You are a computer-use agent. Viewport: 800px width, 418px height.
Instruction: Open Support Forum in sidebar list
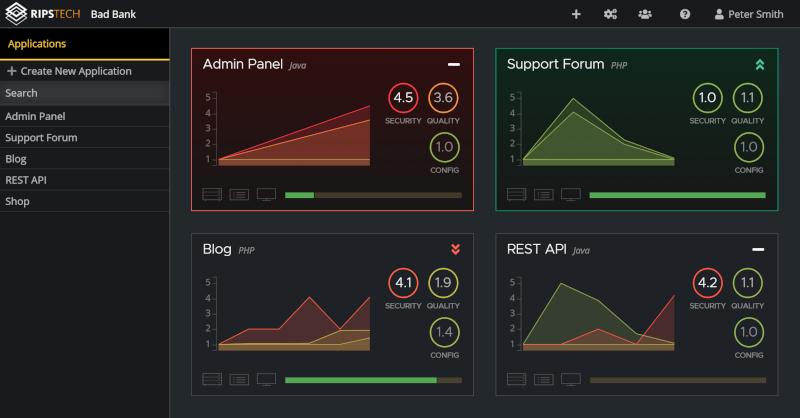[84, 138]
